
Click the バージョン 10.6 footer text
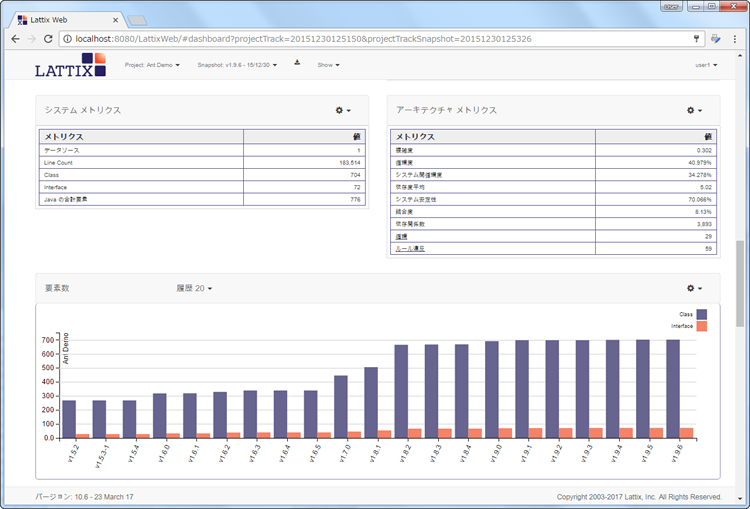tap(84, 497)
